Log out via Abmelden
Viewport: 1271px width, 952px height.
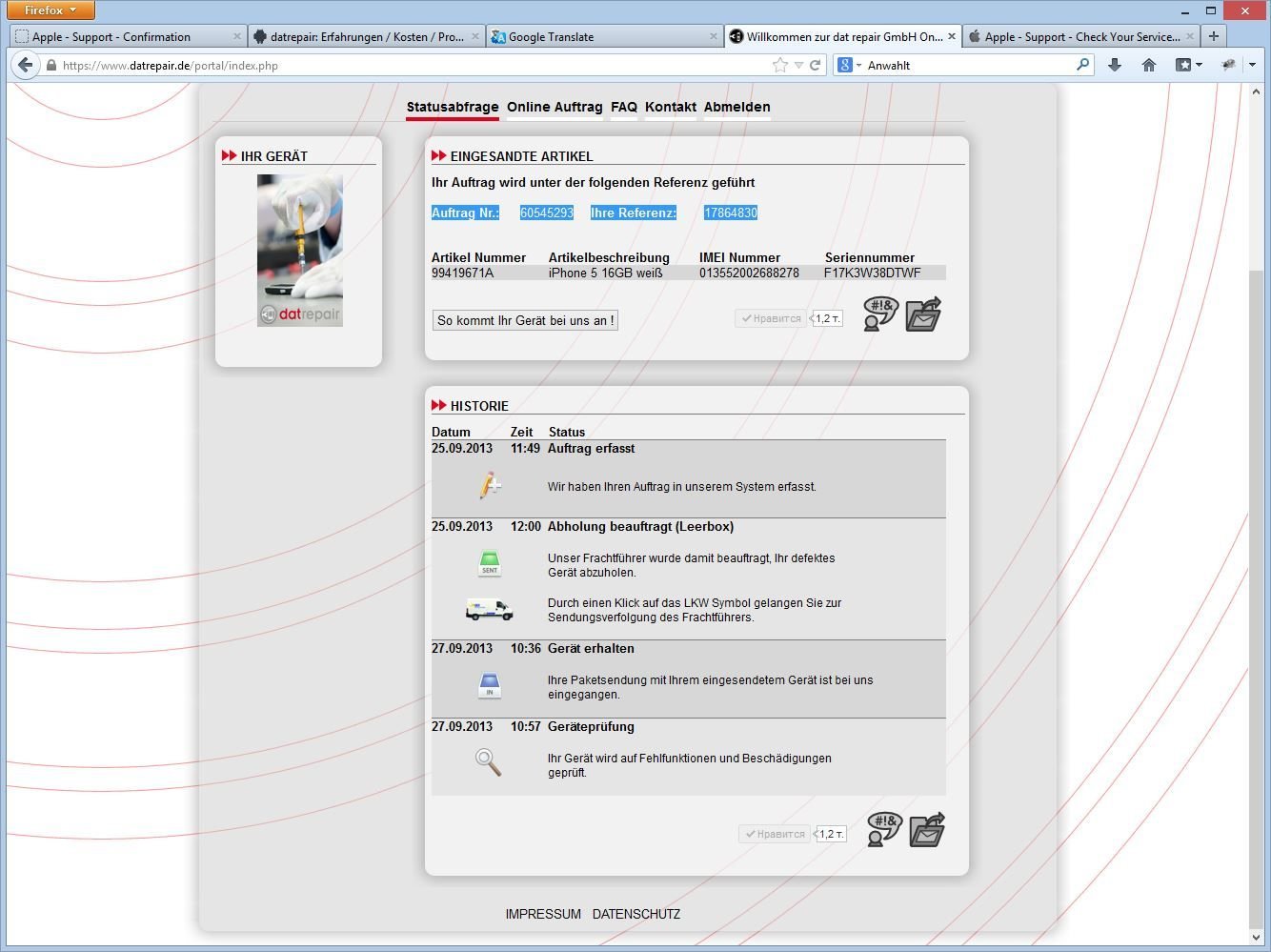(737, 107)
